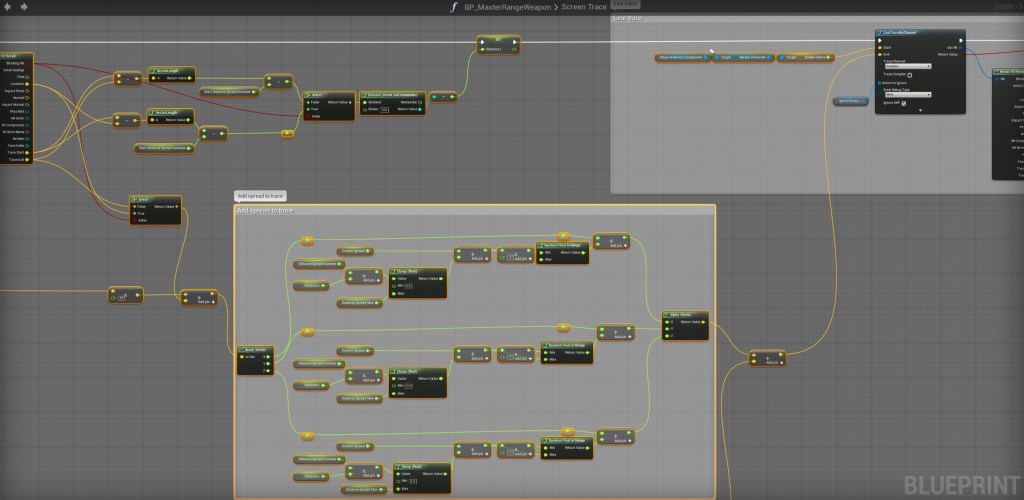Click the Divisor value input field
The width and height of the screenshot is (1024, 500).
(384, 108)
